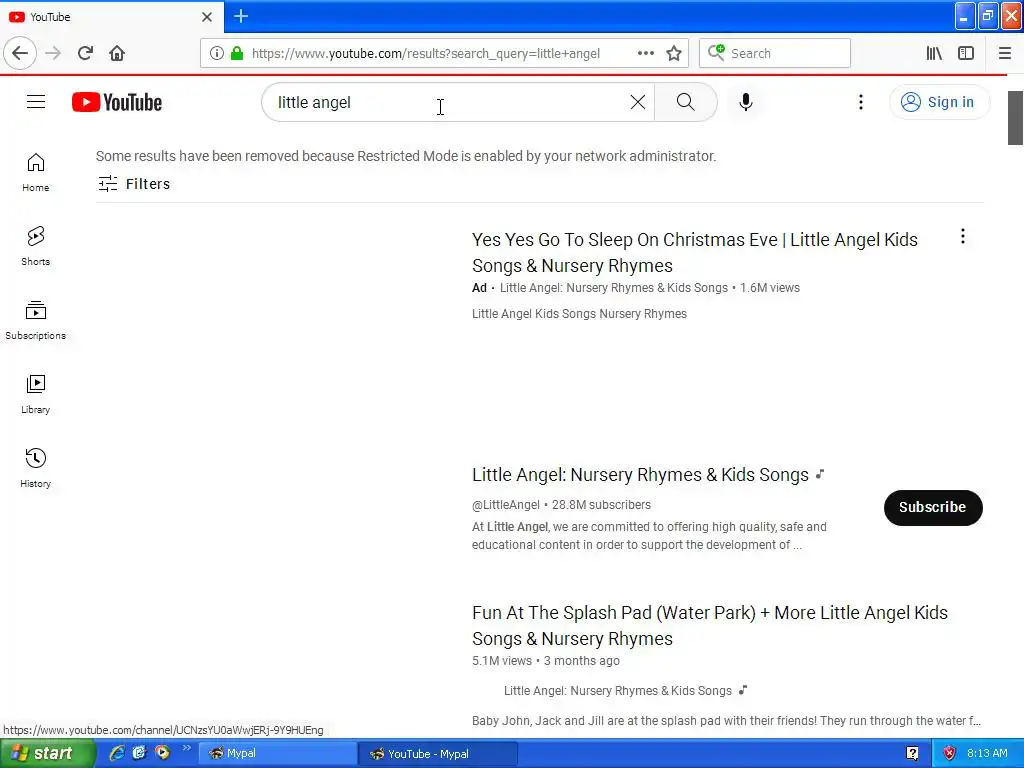Click the Splash Pad video description text

726,721
